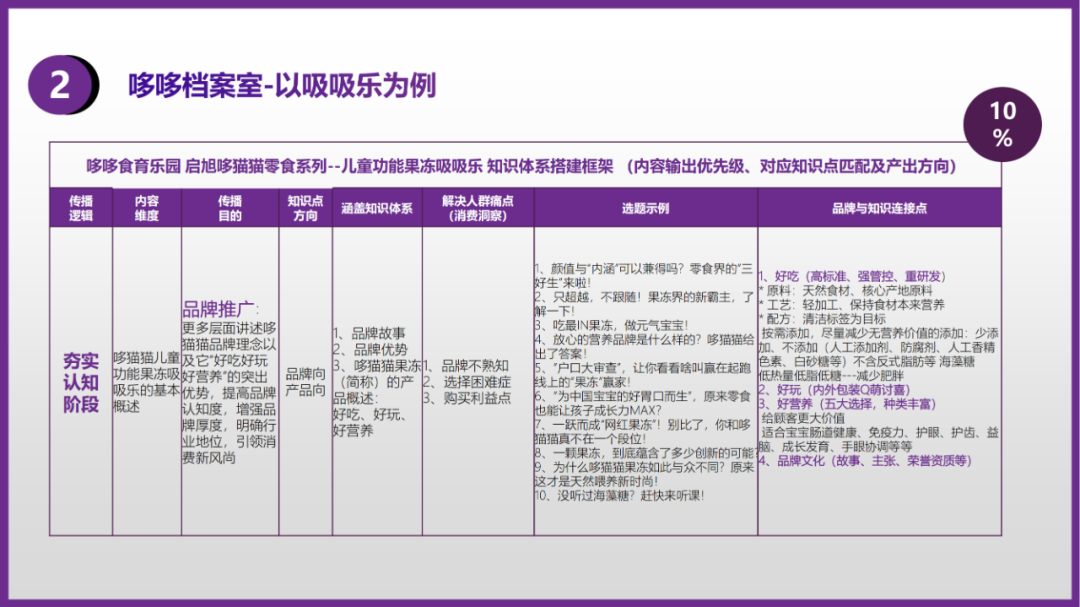The height and width of the screenshot is (607, 1080).
Task: Select topic 5 about "户口大审查"
Action: click(644, 375)
